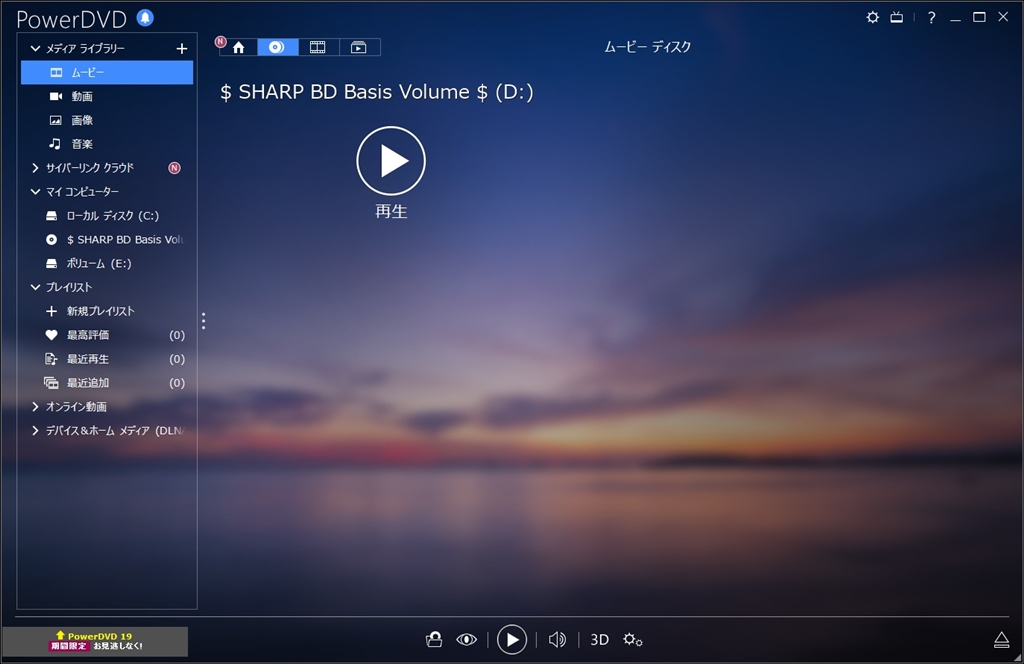Collapse the プレイリスト section
Screen dimensions: 1024x664
[35, 287]
